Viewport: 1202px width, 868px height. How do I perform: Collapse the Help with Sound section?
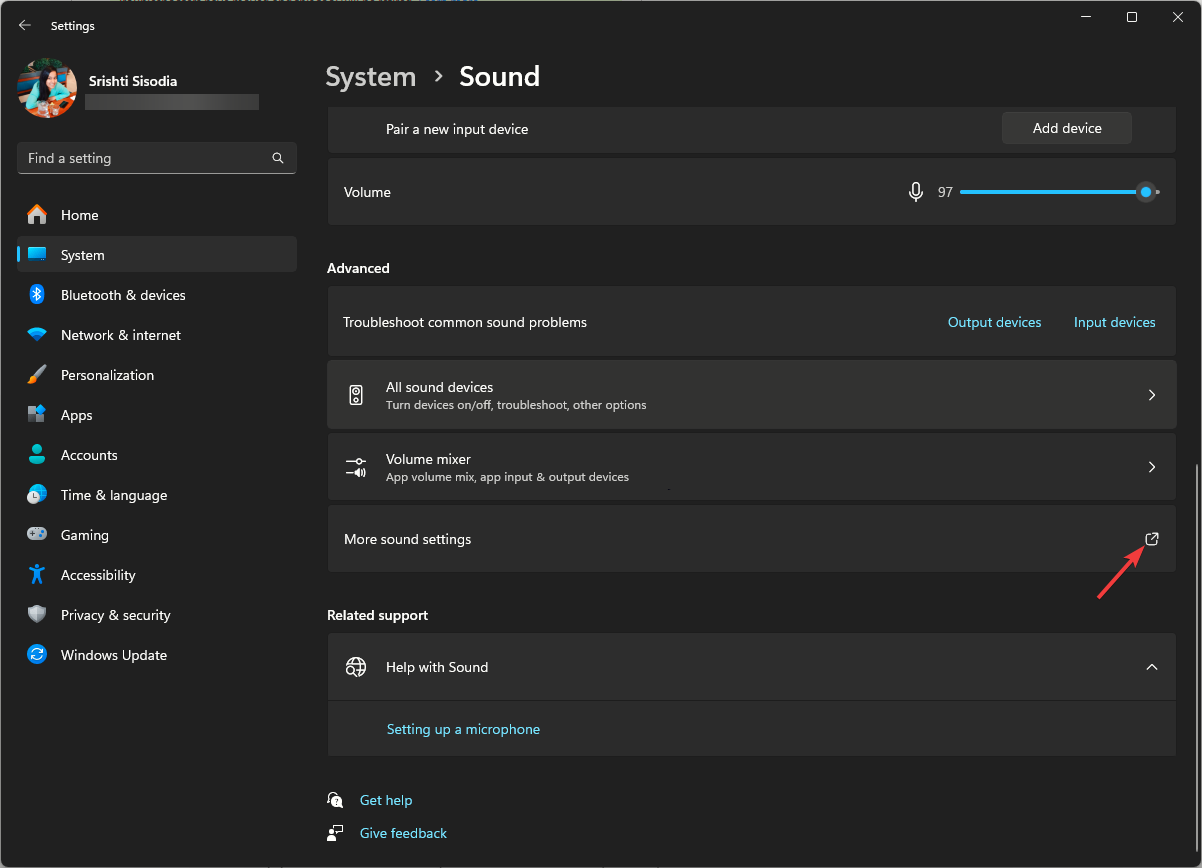[1152, 667]
